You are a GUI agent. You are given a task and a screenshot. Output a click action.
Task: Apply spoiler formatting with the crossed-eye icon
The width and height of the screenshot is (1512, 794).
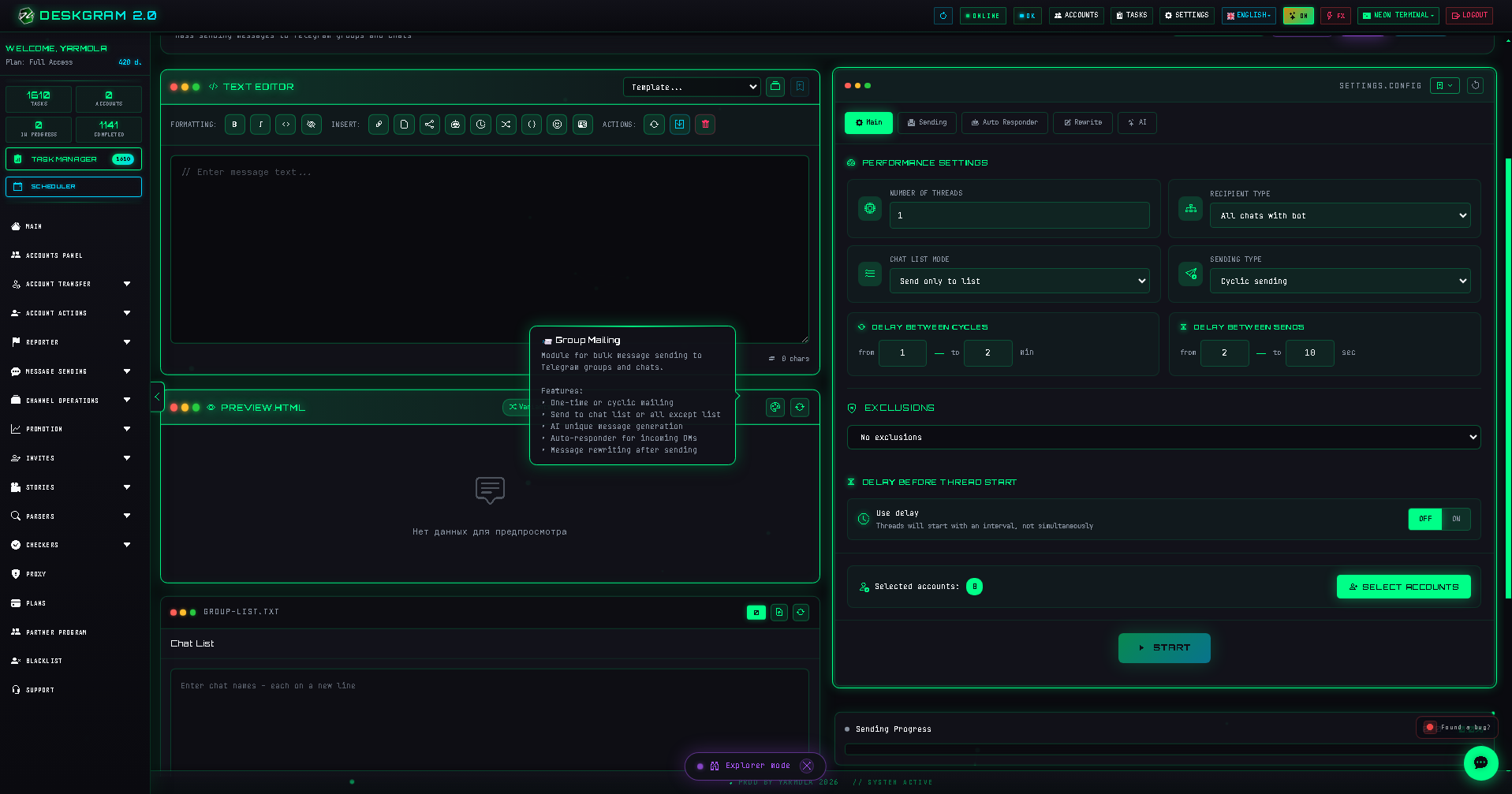pyautogui.click(x=312, y=125)
